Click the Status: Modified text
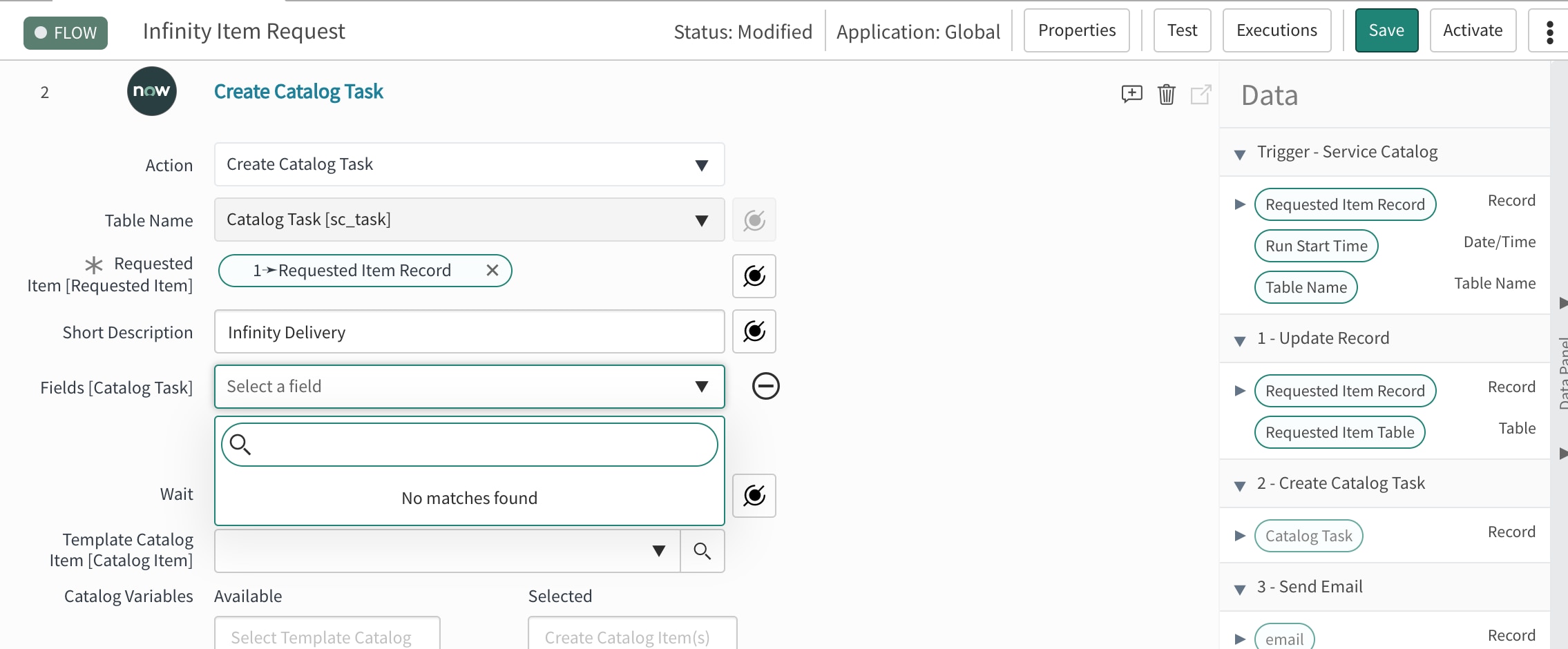The image size is (1568, 649). coord(743,32)
